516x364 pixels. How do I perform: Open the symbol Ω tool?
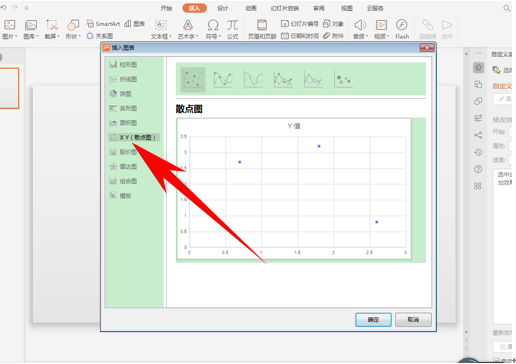click(213, 29)
